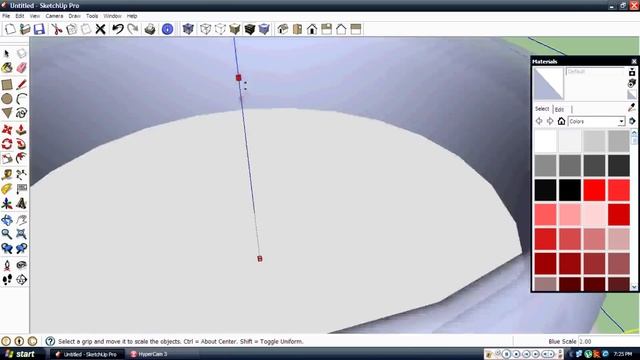The image size is (640, 360).
Task: Pick the eyedropper Sample Paint tool
Action: [632, 108]
